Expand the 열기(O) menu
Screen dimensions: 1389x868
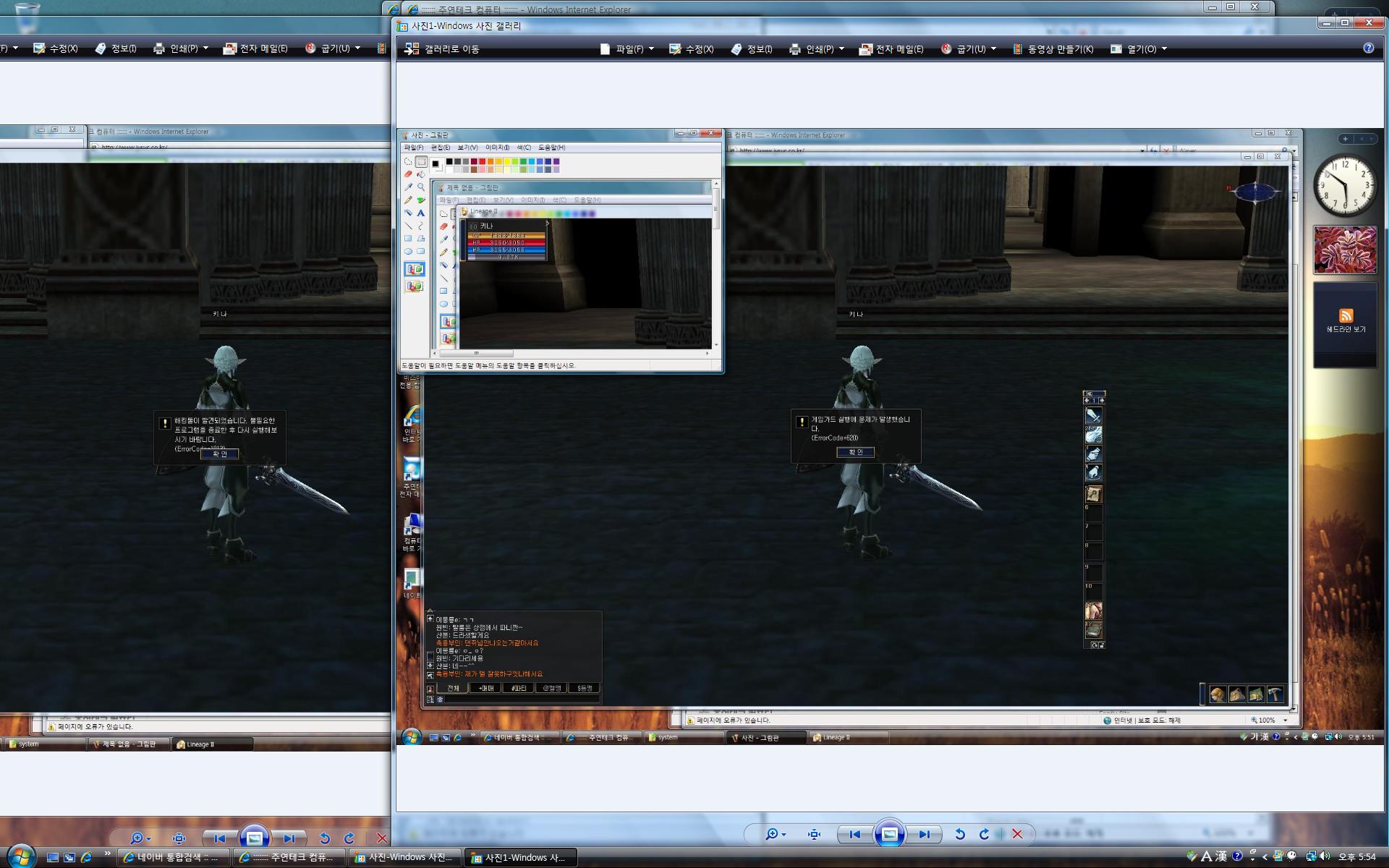click(x=1139, y=49)
